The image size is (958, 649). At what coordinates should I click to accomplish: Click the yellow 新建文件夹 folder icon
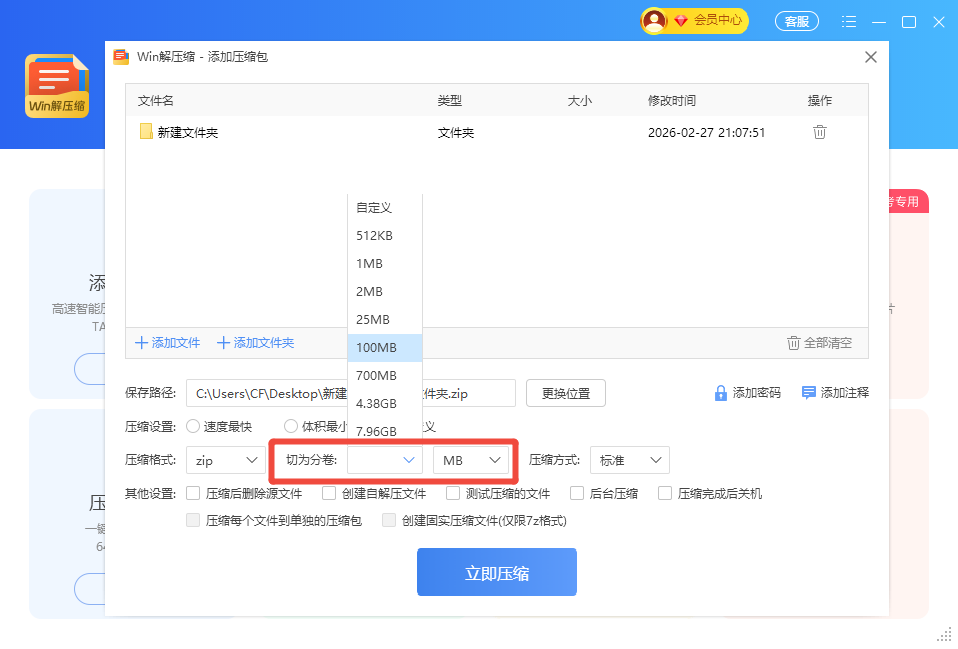pyautogui.click(x=146, y=132)
